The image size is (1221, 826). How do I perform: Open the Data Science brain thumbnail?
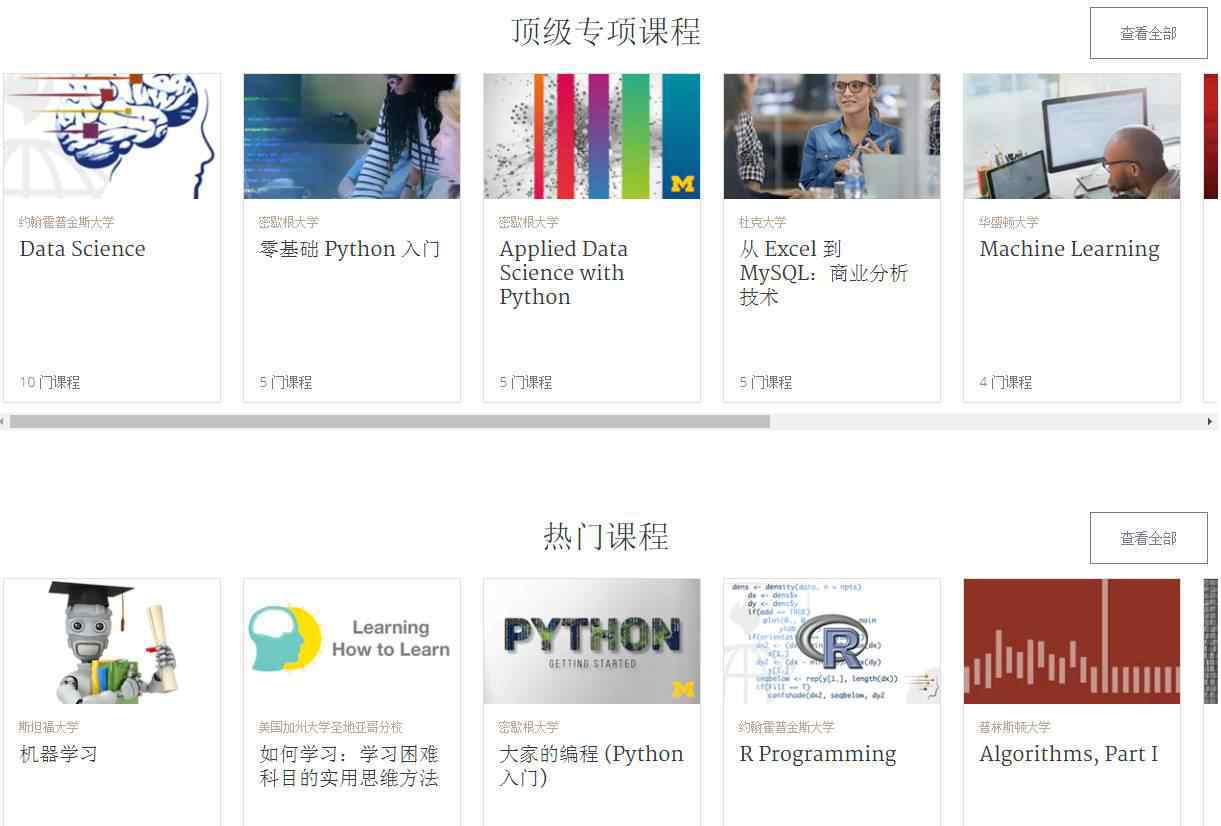(112, 136)
